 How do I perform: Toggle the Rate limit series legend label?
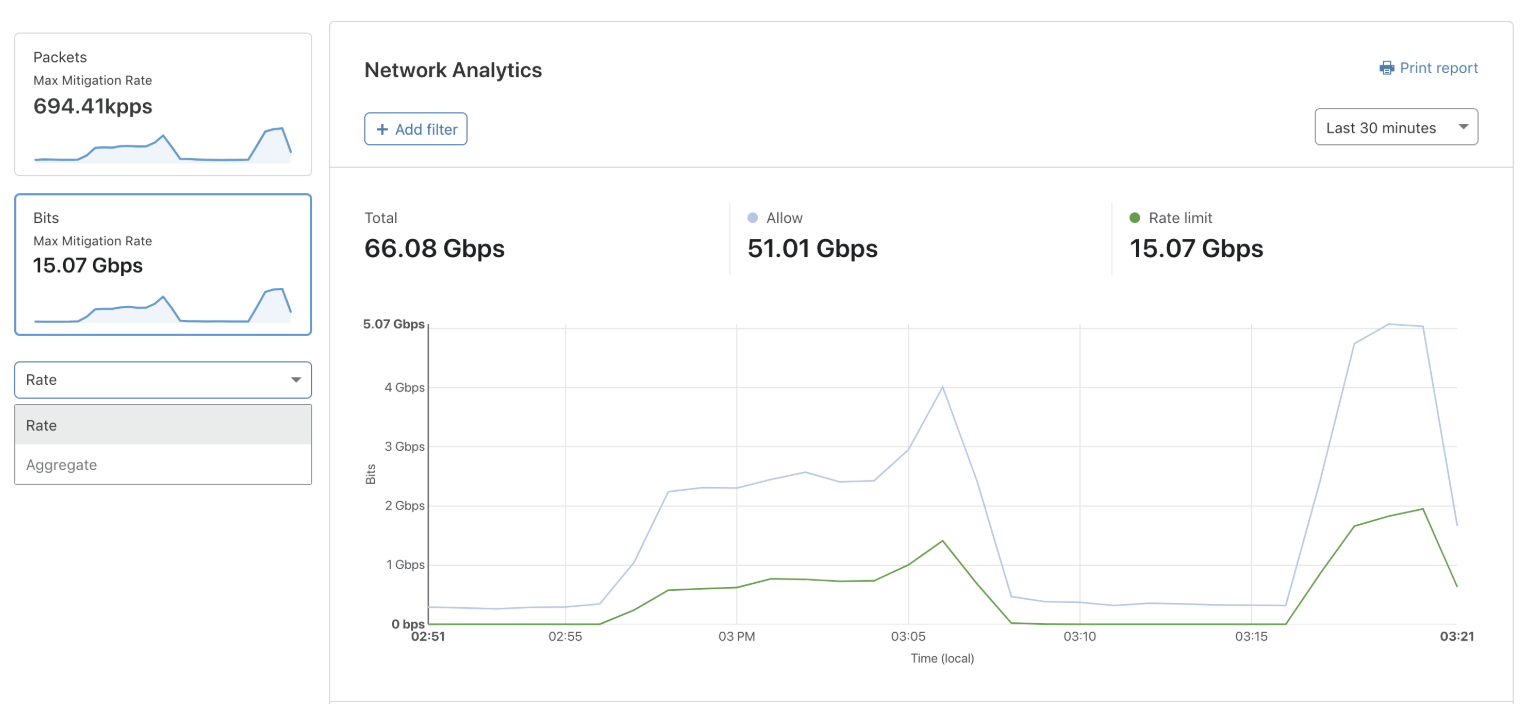(x=1181, y=217)
